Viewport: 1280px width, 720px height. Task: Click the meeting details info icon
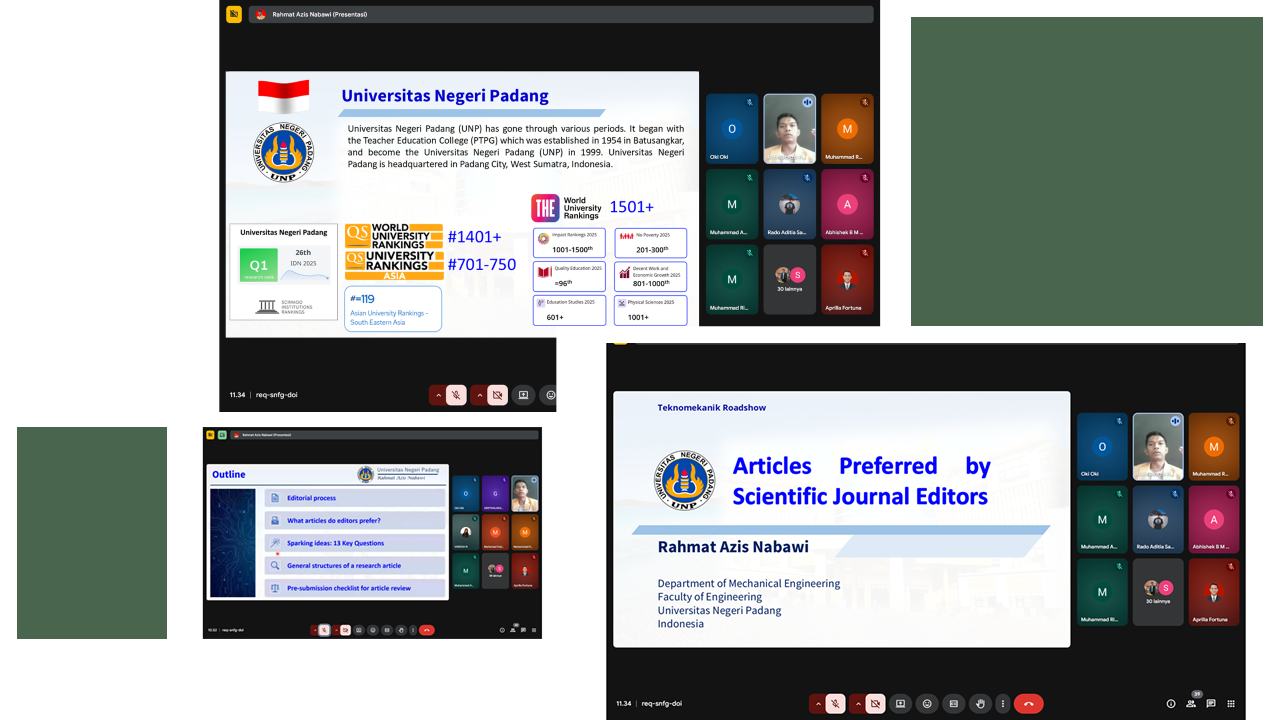tap(1171, 704)
